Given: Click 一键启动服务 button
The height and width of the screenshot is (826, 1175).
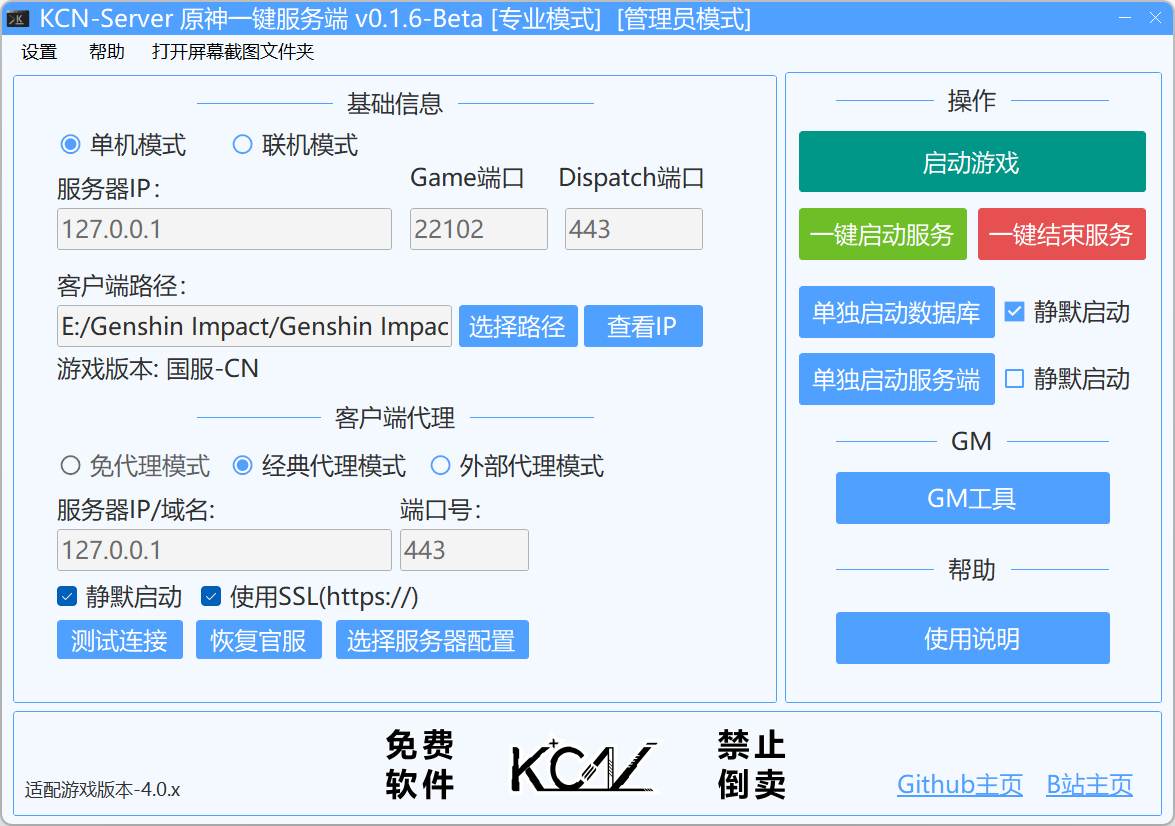Looking at the screenshot, I should pyautogui.click(x=883, y=235).
